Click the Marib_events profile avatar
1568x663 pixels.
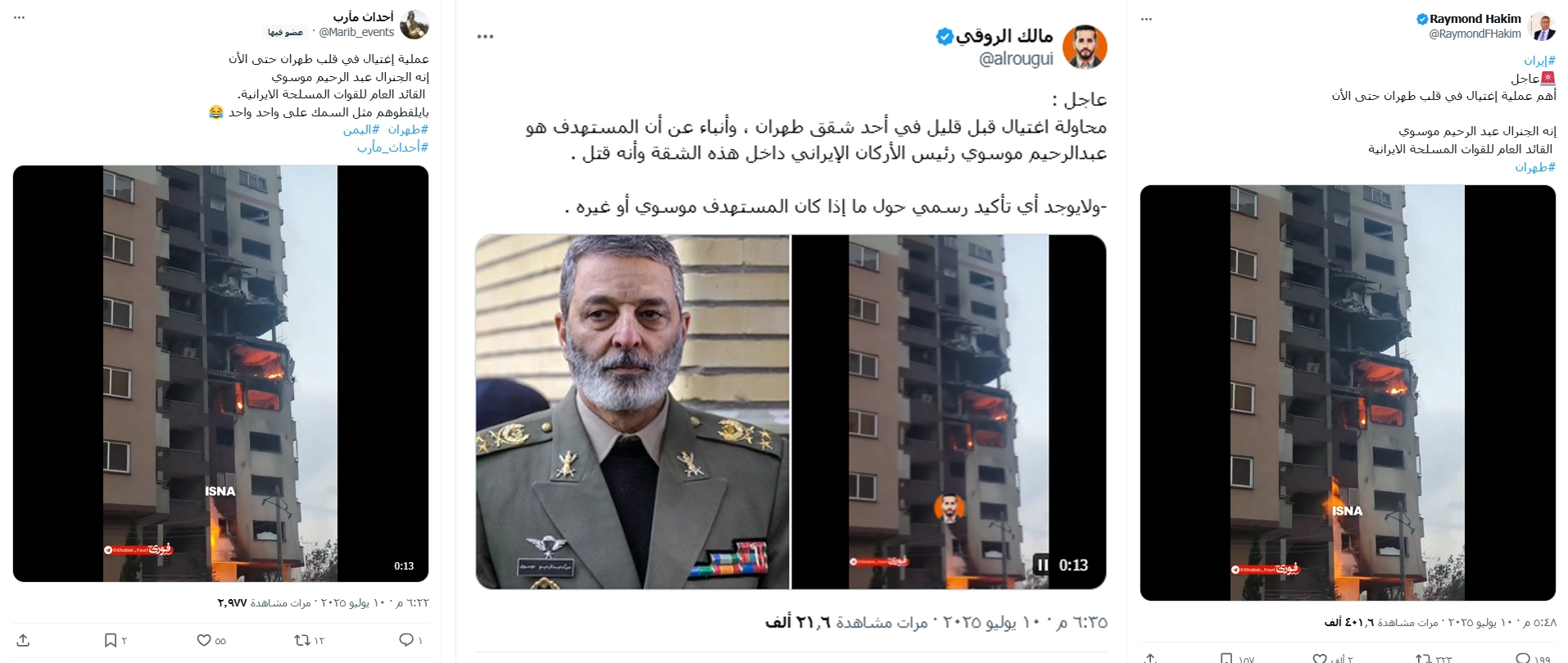(415, 25)
